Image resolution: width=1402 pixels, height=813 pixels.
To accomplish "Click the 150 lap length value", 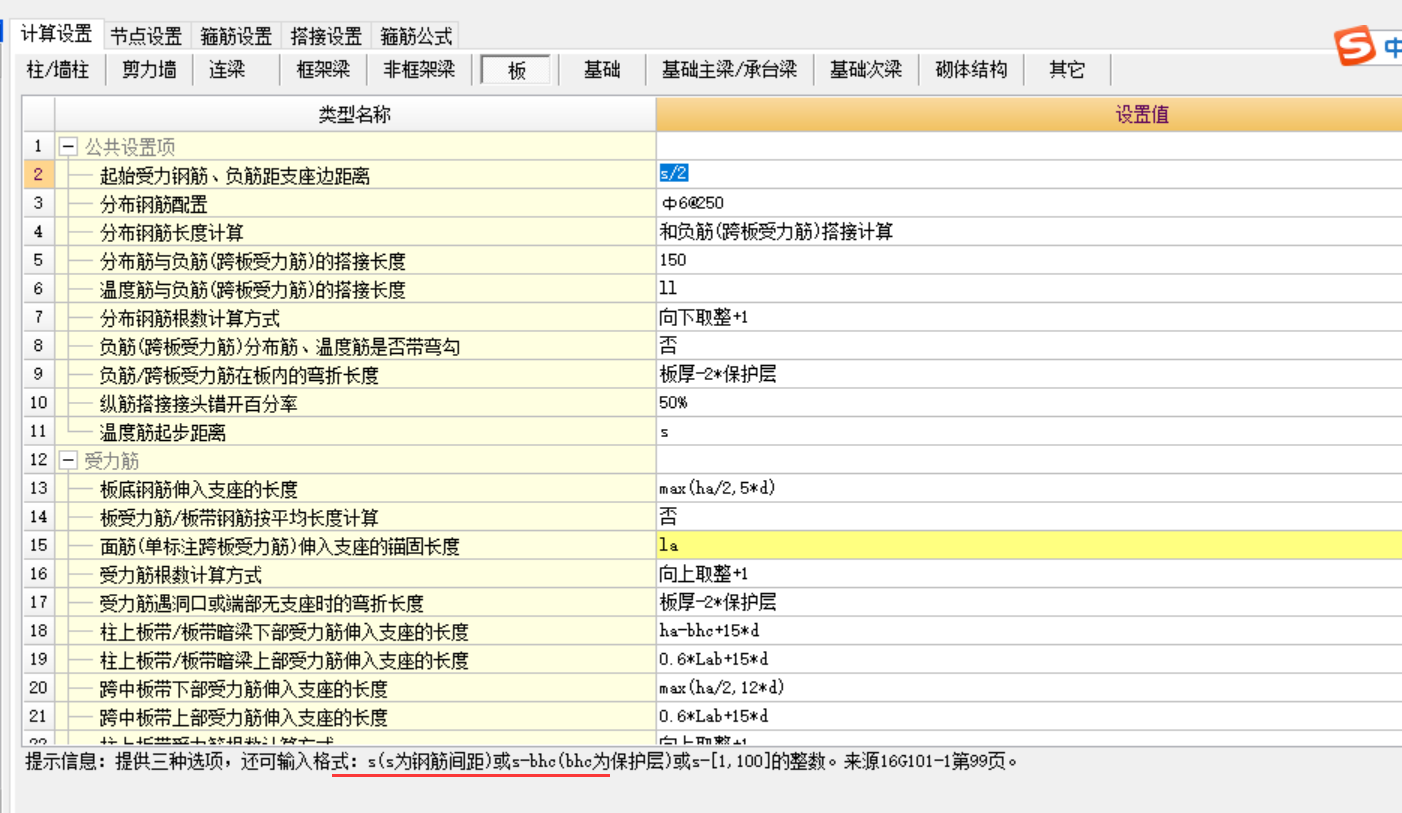I will (1029, 260).
